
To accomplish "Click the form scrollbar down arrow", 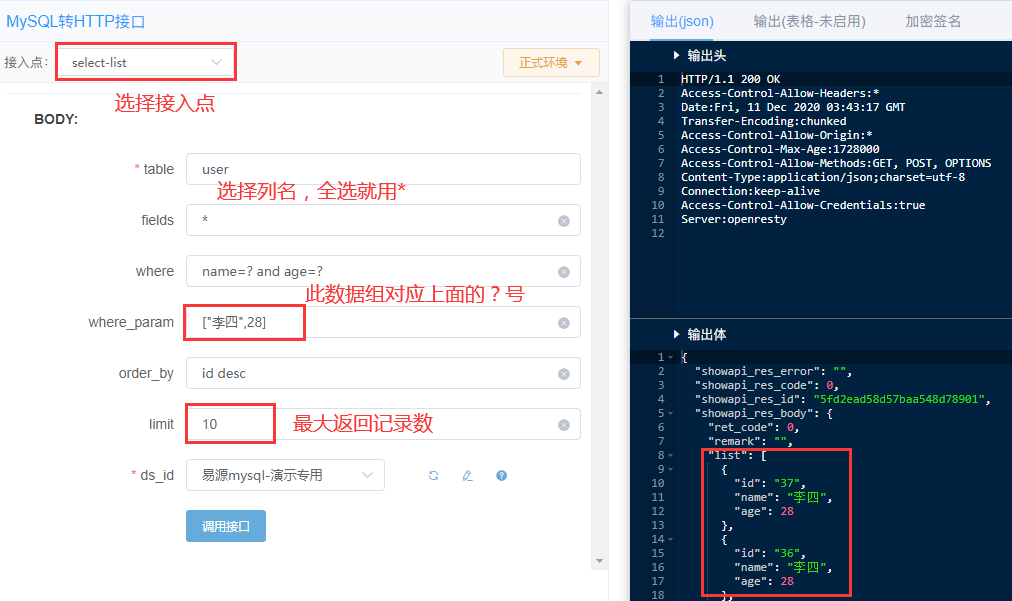I will [x=600, y=561].
